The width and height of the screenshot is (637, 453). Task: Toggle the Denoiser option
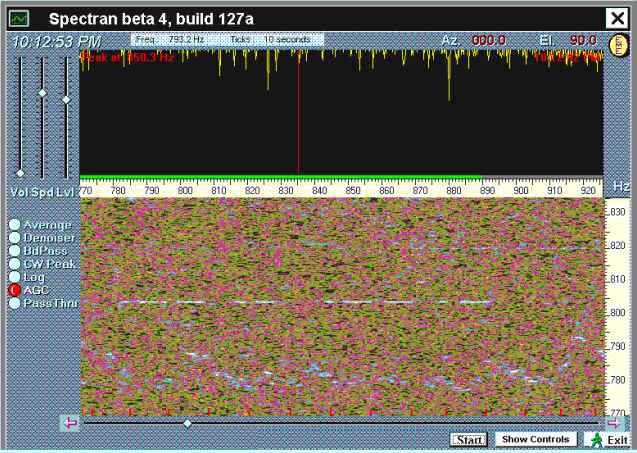[15, 237]
